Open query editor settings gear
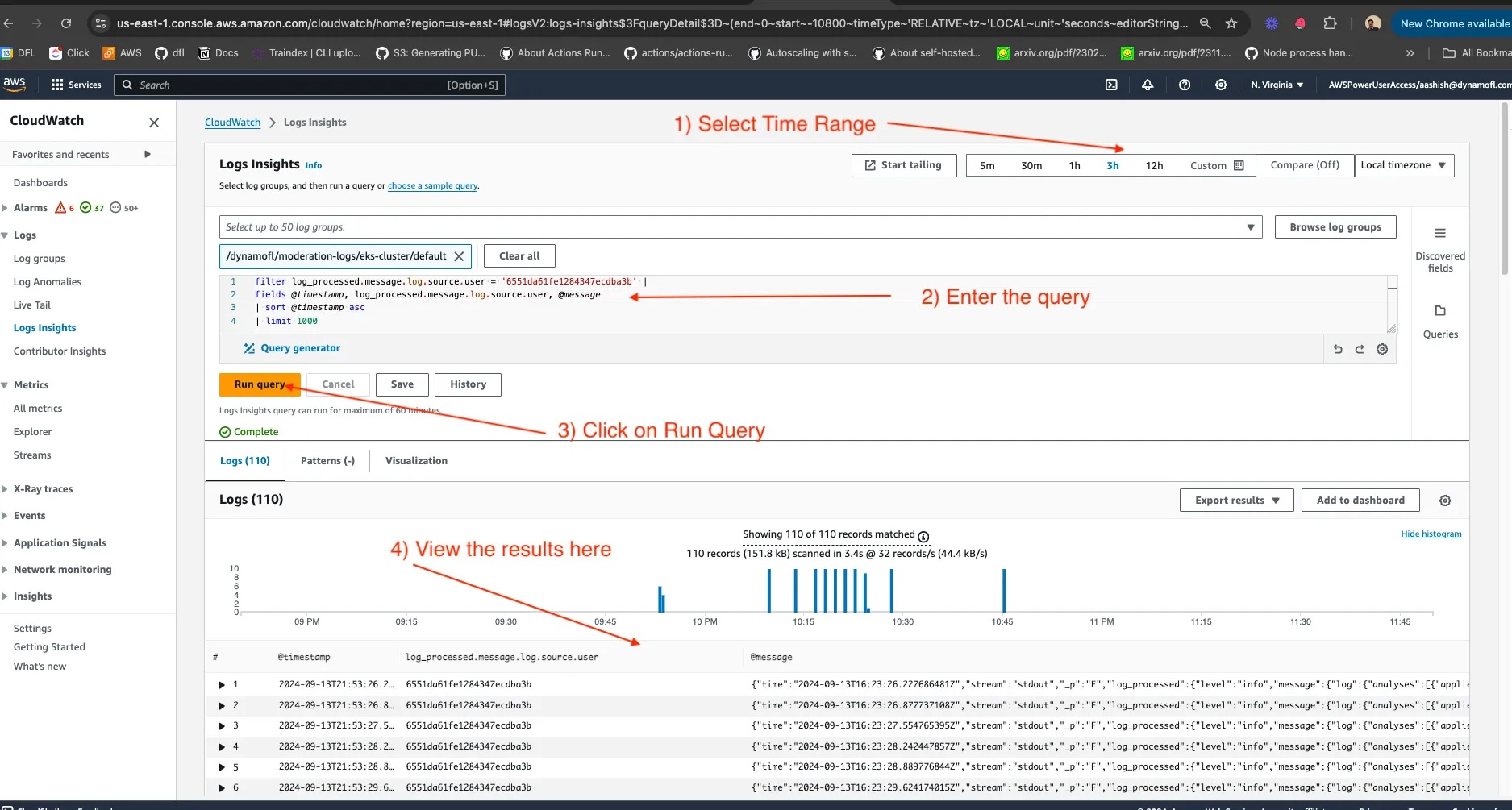This screenshot has width=1512, height=810. (x=1382, y=349)
